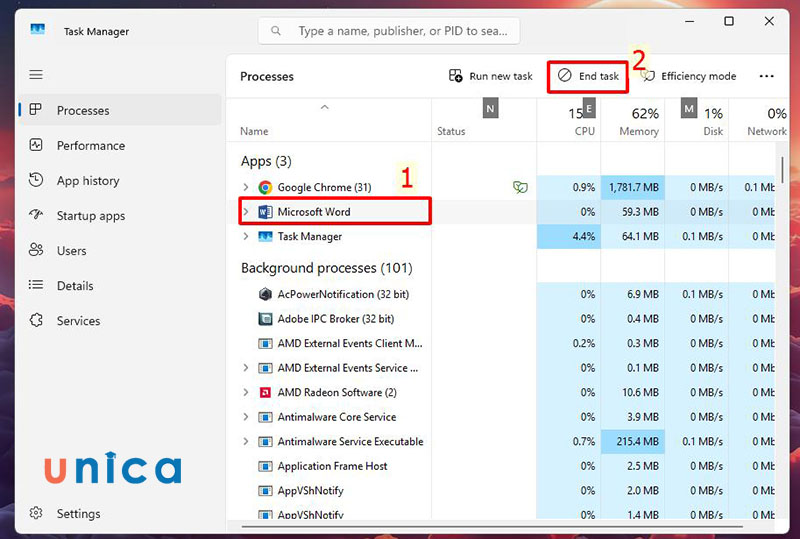Select the Adobe IPC Broker (32 bit) row
Image resolution: width=800 pixels, height=539 pixels.
tap(501, 318)
